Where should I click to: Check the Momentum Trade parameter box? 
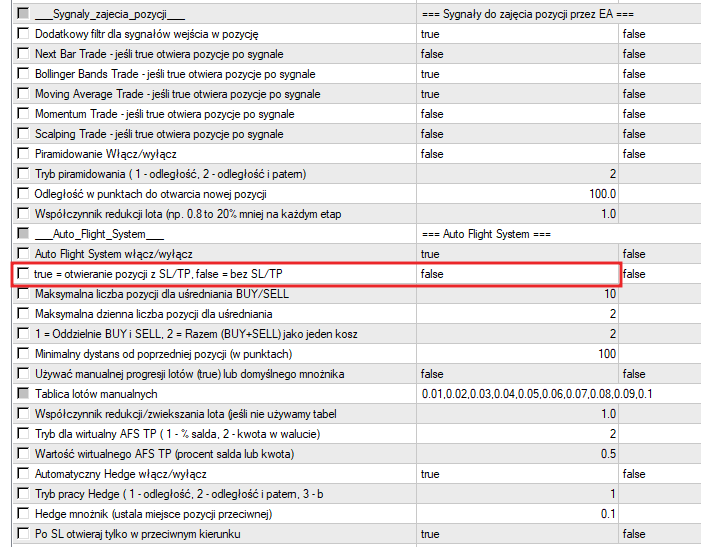[24, 114]
